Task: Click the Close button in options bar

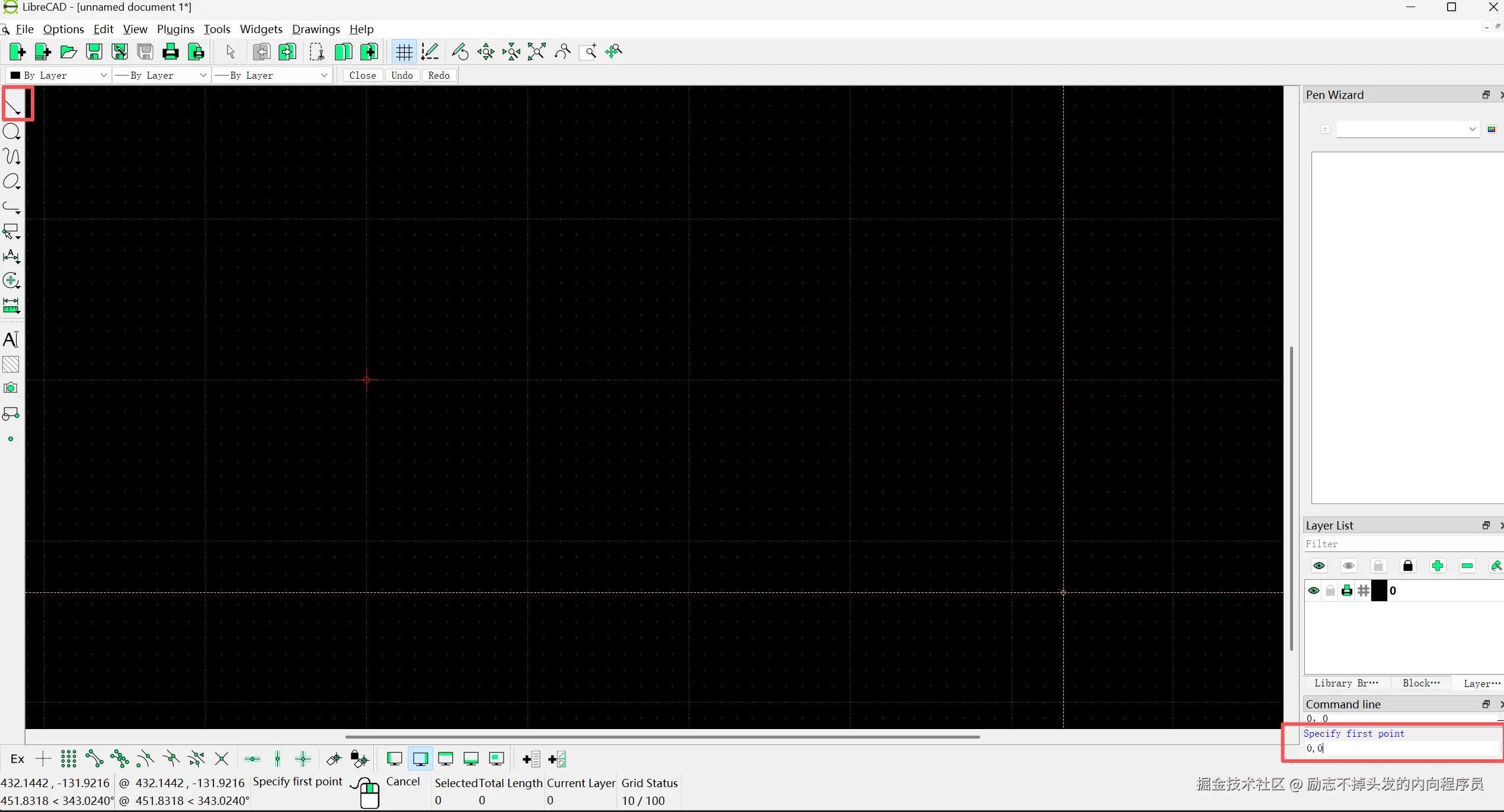Action: tap(363, 75)
